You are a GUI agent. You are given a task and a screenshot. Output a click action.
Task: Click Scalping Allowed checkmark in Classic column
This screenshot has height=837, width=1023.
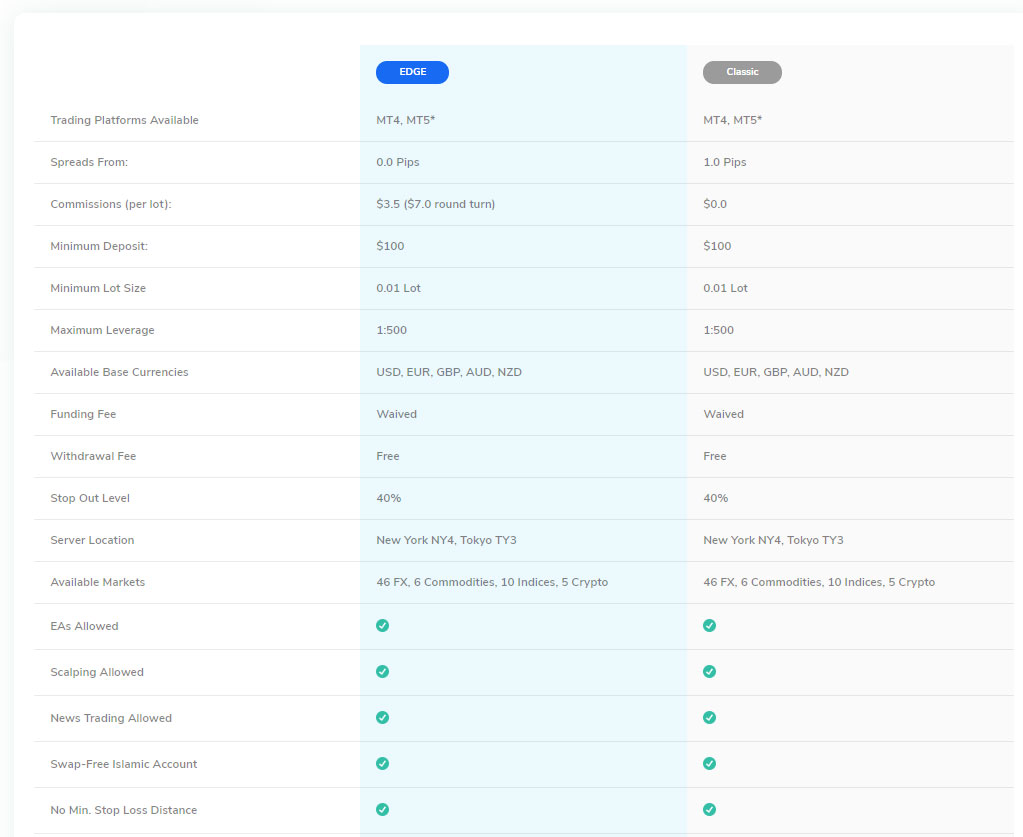709,672
